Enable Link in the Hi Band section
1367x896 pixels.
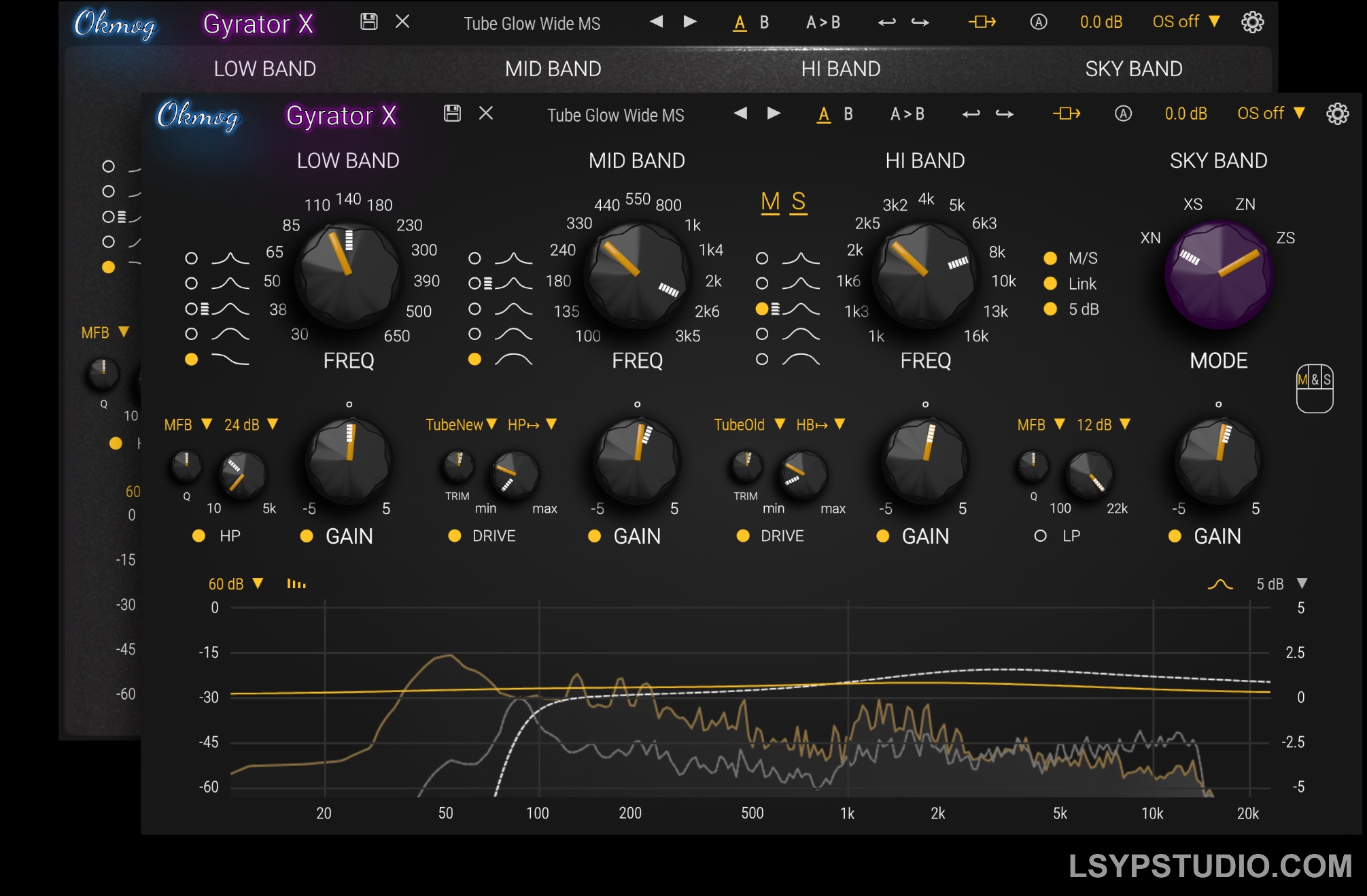1051,283
